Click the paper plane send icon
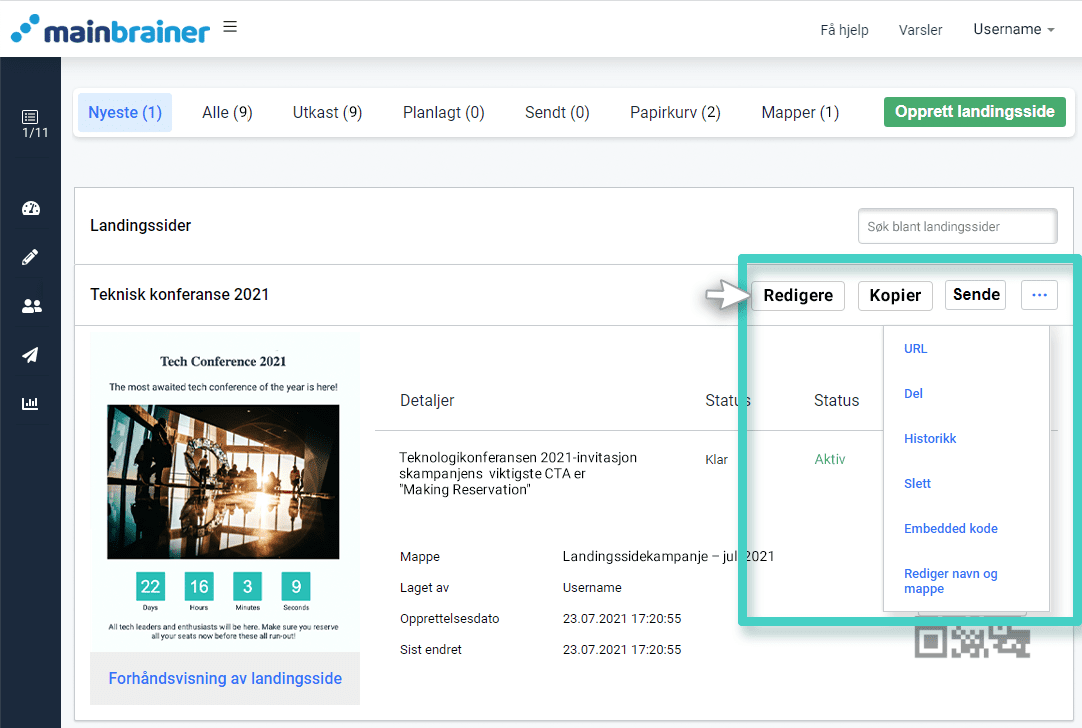This screenshot has height=728, width=1082. 30,355
